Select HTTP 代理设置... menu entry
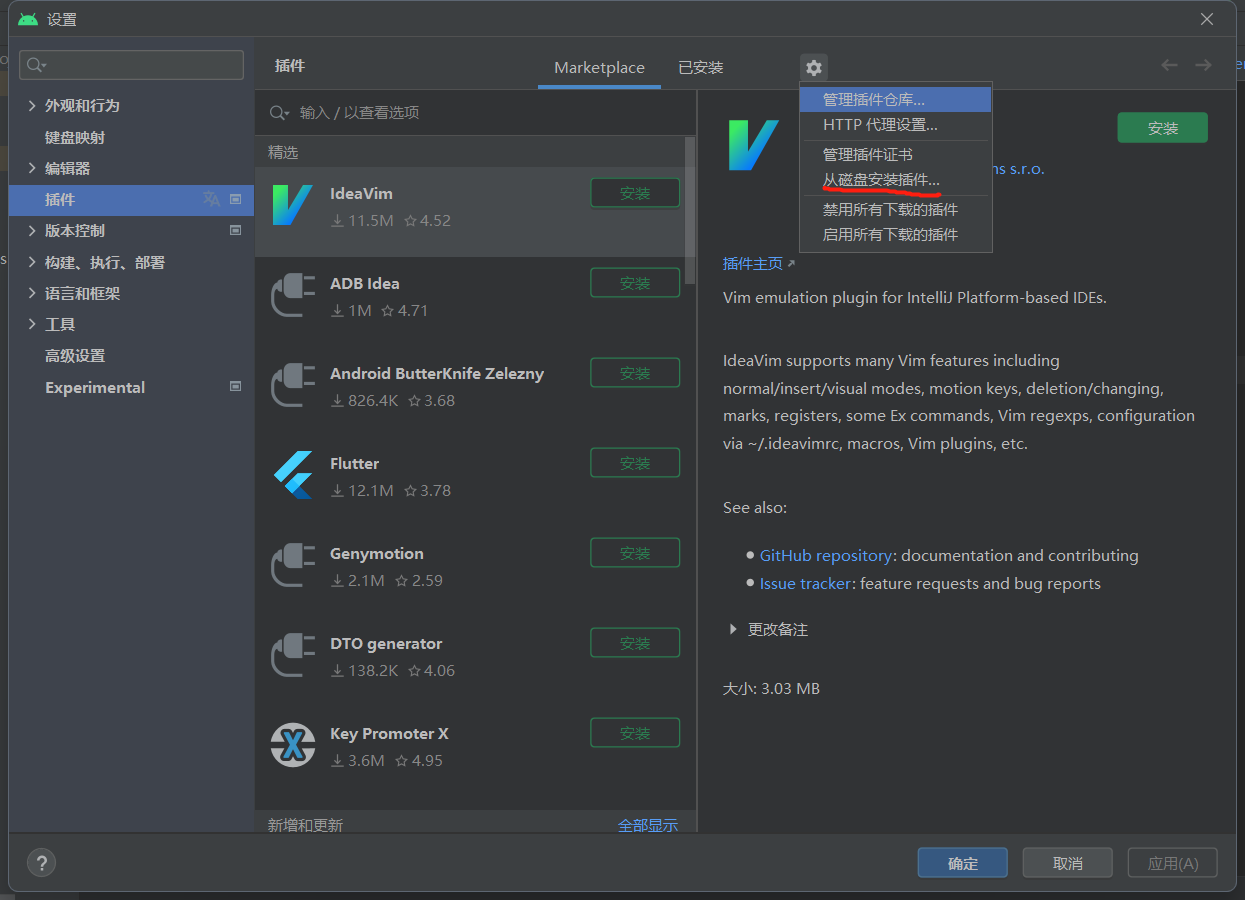This screenshot has width=1245, height=900. click(x=896, y=125)
